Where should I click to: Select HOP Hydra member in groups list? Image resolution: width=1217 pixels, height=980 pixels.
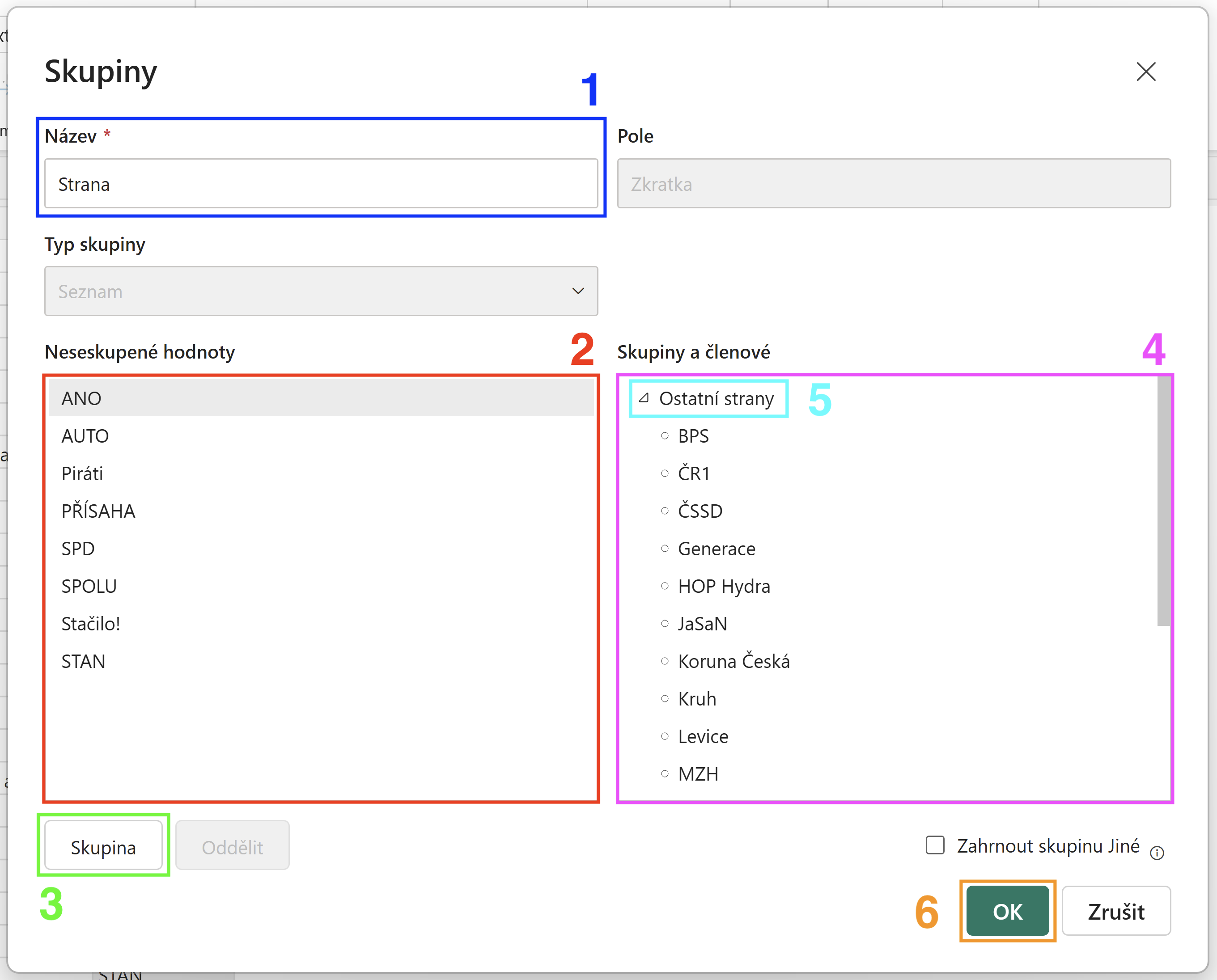pyautogui.click(x=723, y=586)
